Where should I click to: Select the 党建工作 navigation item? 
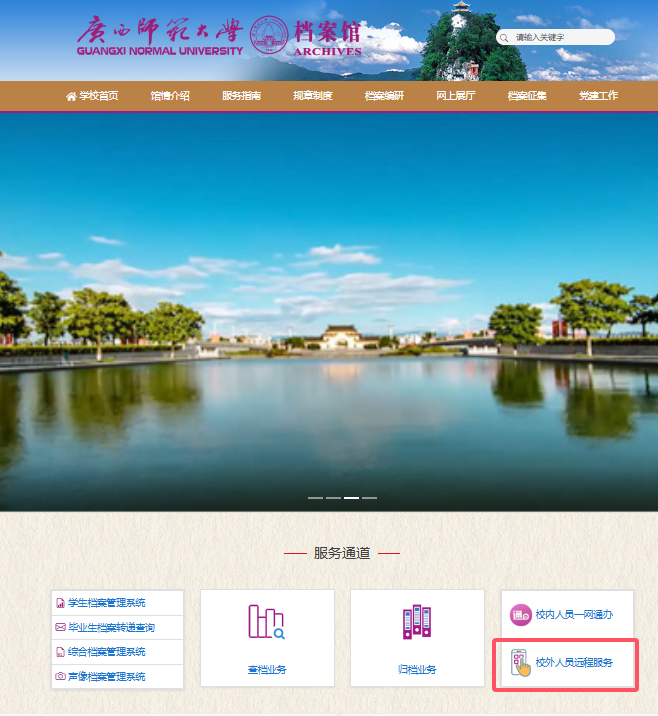(598, 96)
